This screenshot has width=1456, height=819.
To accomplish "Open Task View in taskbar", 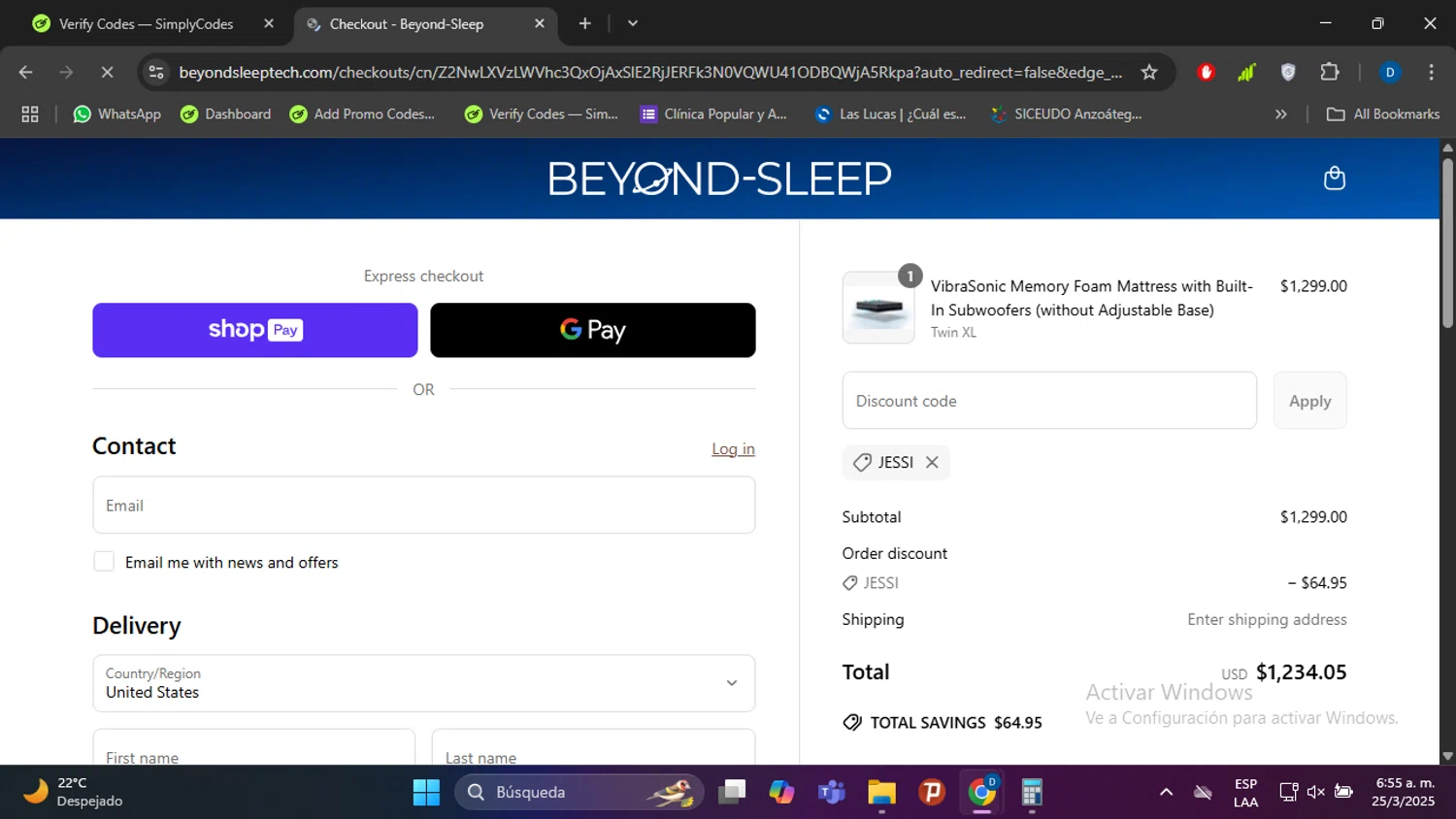I will (x=732, y=793).
